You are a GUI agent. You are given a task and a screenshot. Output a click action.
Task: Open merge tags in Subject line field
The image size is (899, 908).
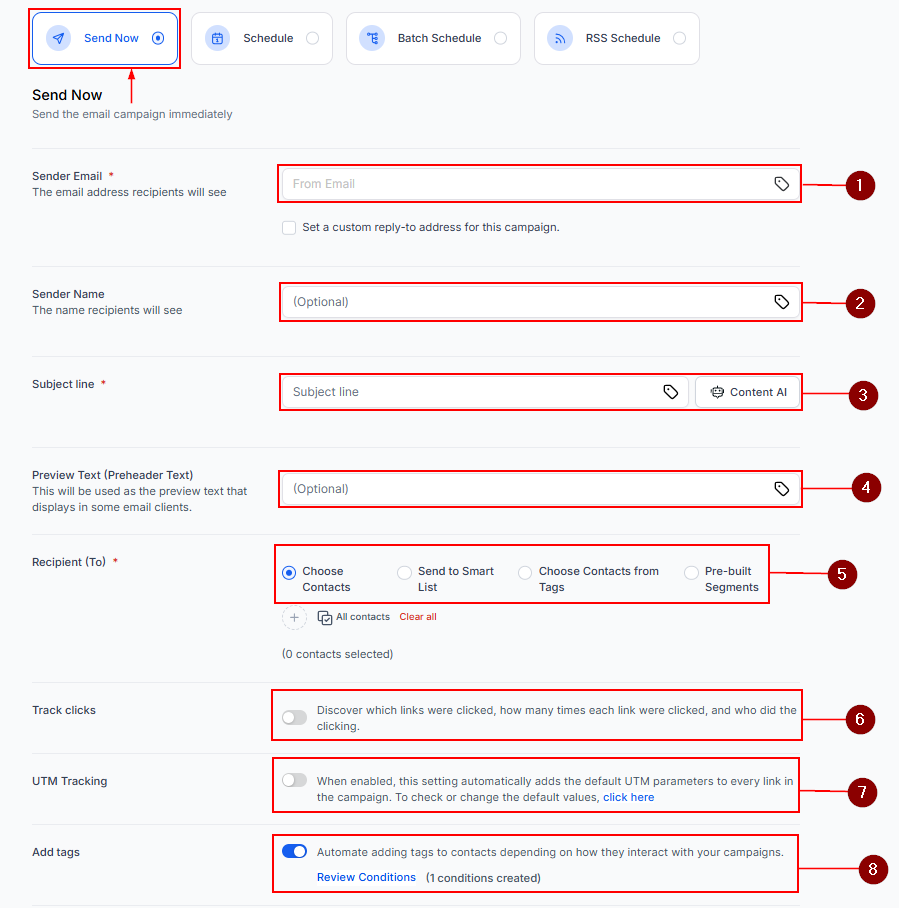[670, 392]
